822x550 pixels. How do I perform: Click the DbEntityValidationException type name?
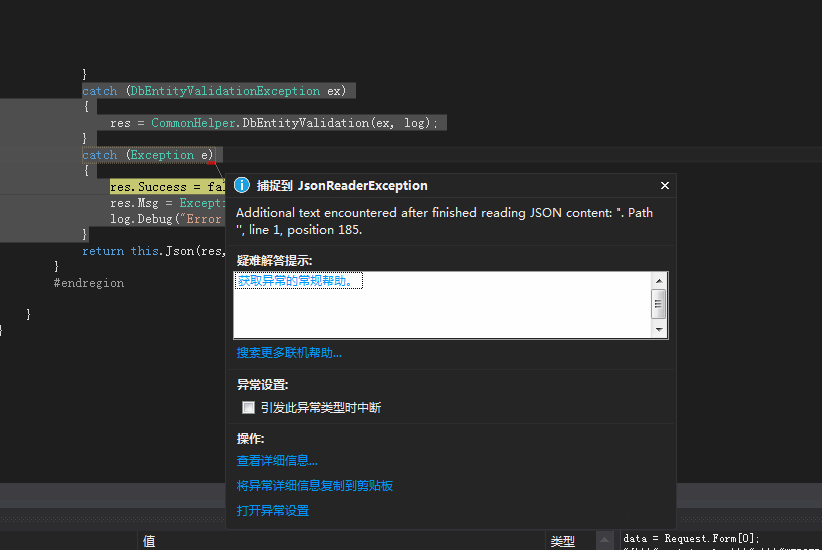pyautogui.click(x=225, y=91)
